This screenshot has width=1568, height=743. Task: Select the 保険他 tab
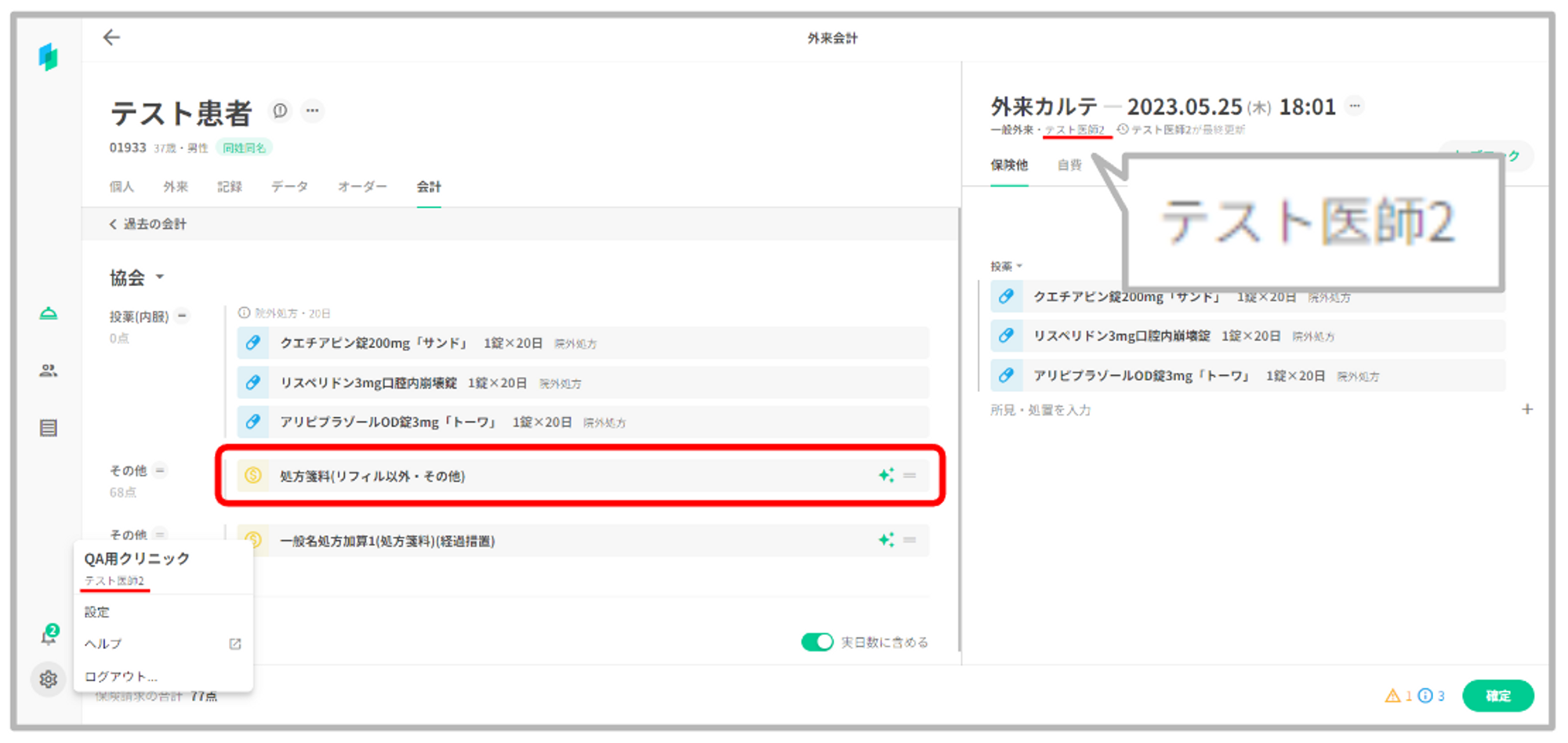coord(1009,165)
